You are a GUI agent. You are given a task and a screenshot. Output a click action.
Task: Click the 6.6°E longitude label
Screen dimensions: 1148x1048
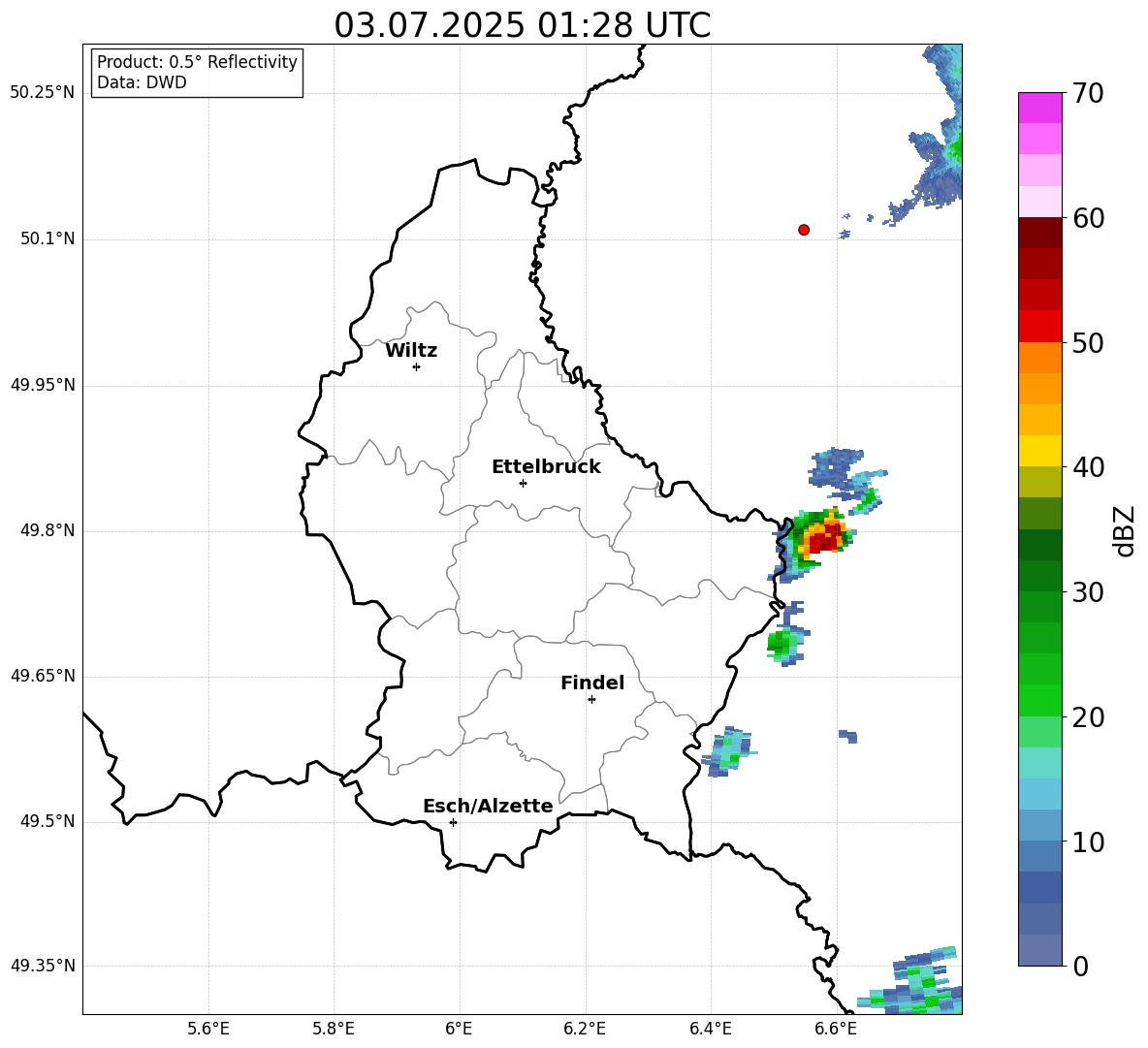point(836,1029)
